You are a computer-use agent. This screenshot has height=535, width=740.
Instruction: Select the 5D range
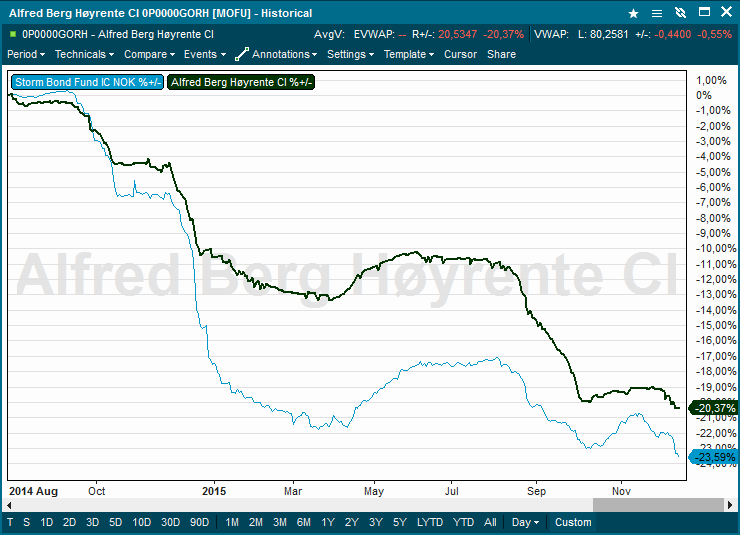point(116,522)
